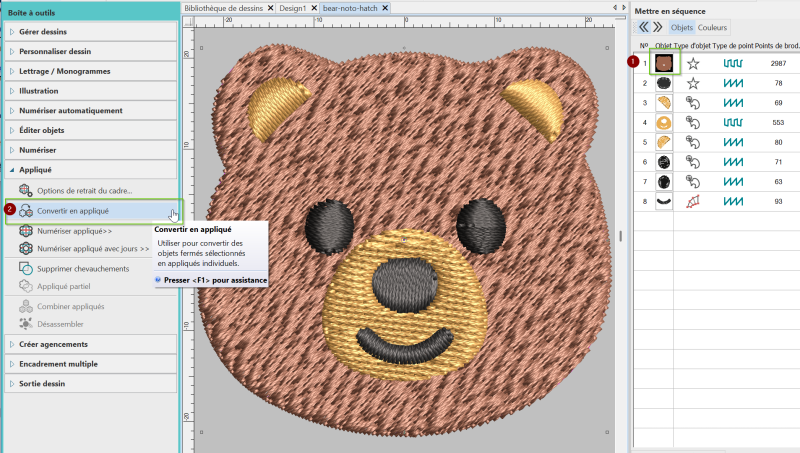Switch to the Design1 tab
This screenshot has width=800, height=453.
293,8
